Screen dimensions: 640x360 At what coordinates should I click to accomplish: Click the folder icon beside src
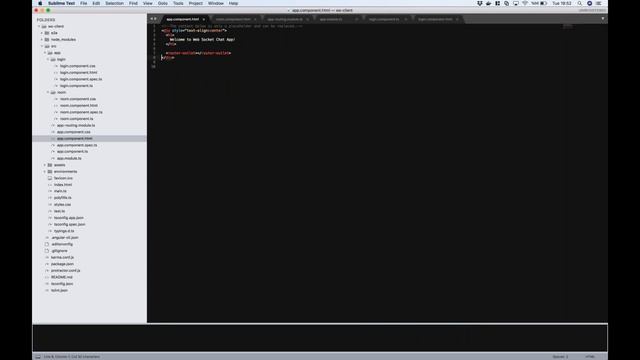click(47, 46)
